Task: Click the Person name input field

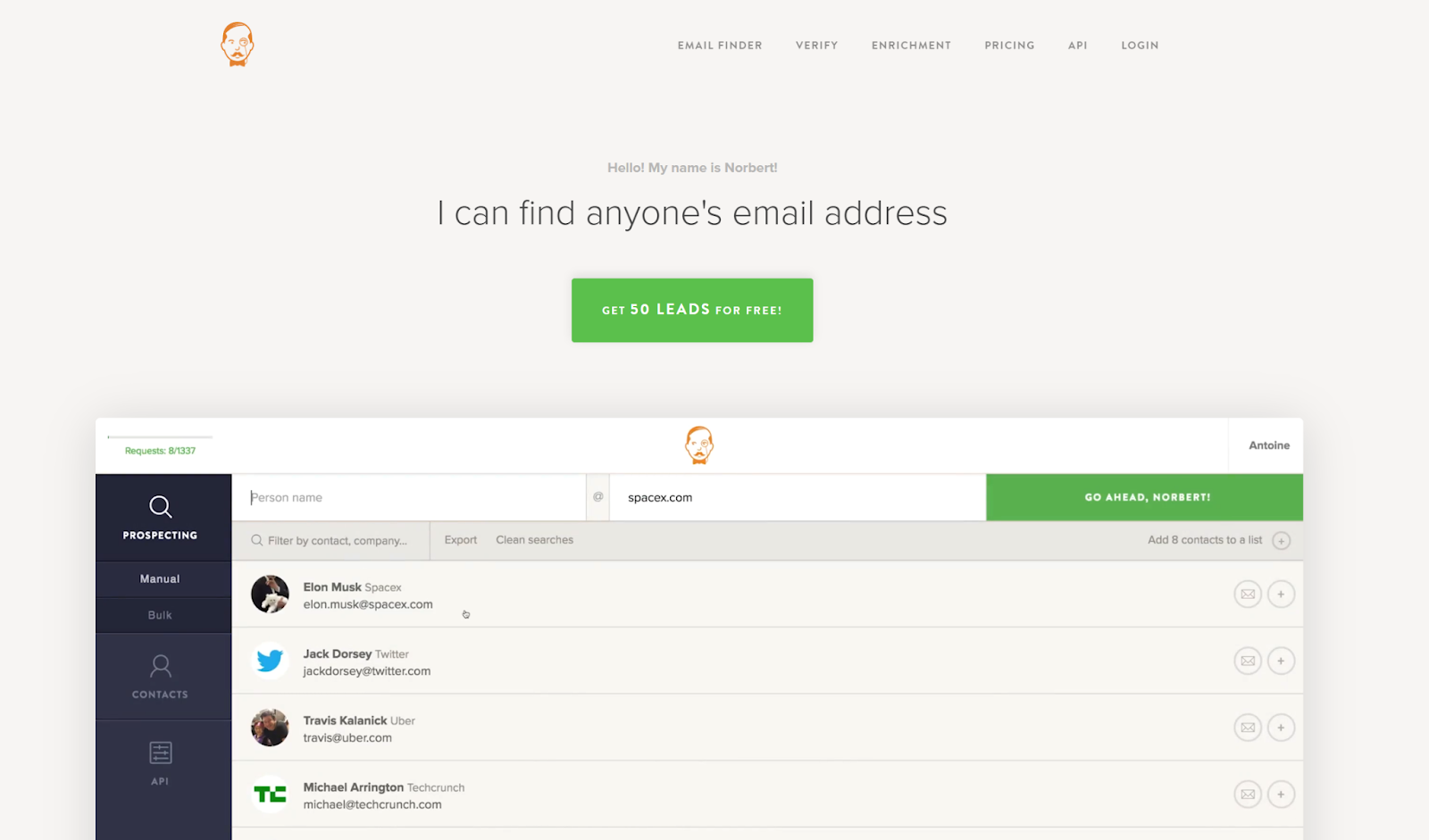Action: [x=409, y=497]
